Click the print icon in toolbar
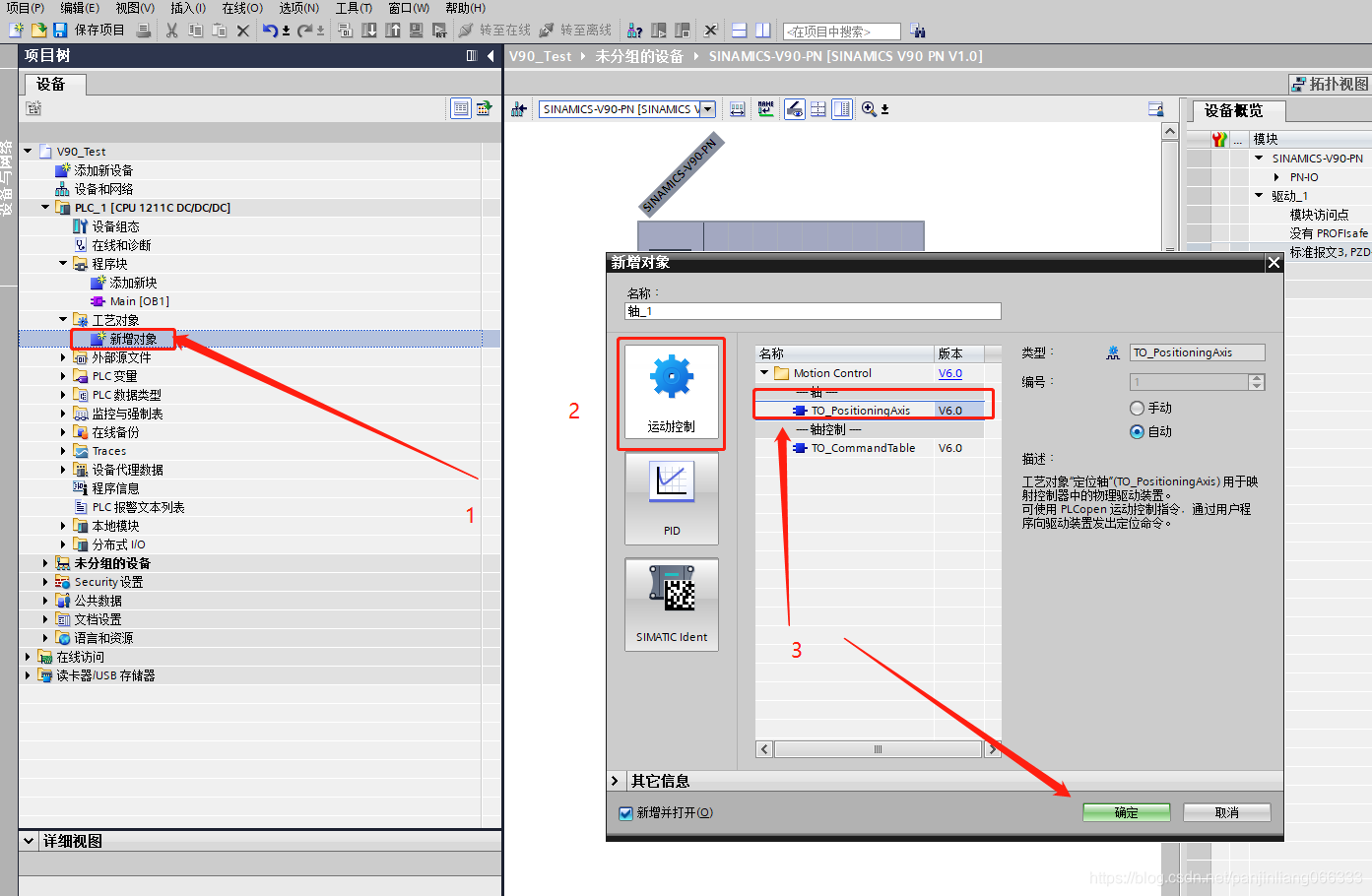The height and width of the screenshot is (896, 1372). [144, 30]
